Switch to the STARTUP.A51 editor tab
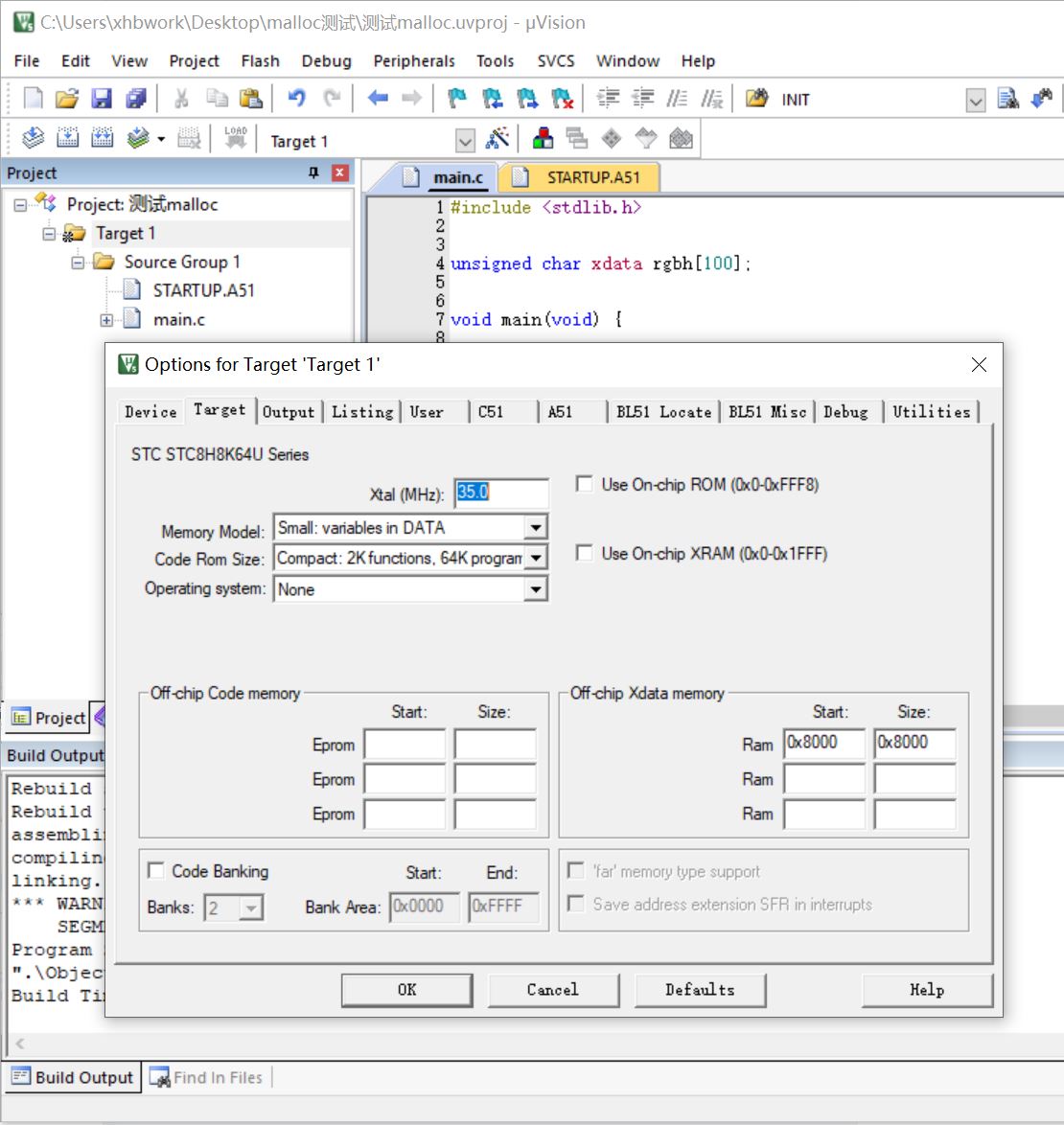Viewport: 1064px width, 1125px height. coord(579,177)
